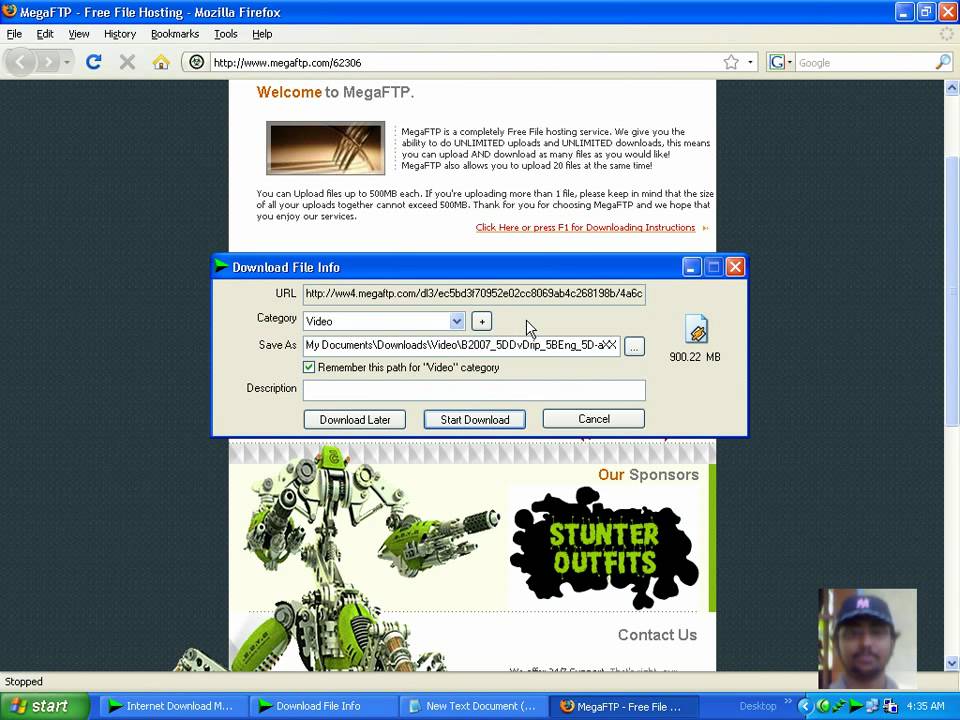The image size is (960, 720).
Task: Click the page scrollbar up arrow
Action: [x=951, y=88]
